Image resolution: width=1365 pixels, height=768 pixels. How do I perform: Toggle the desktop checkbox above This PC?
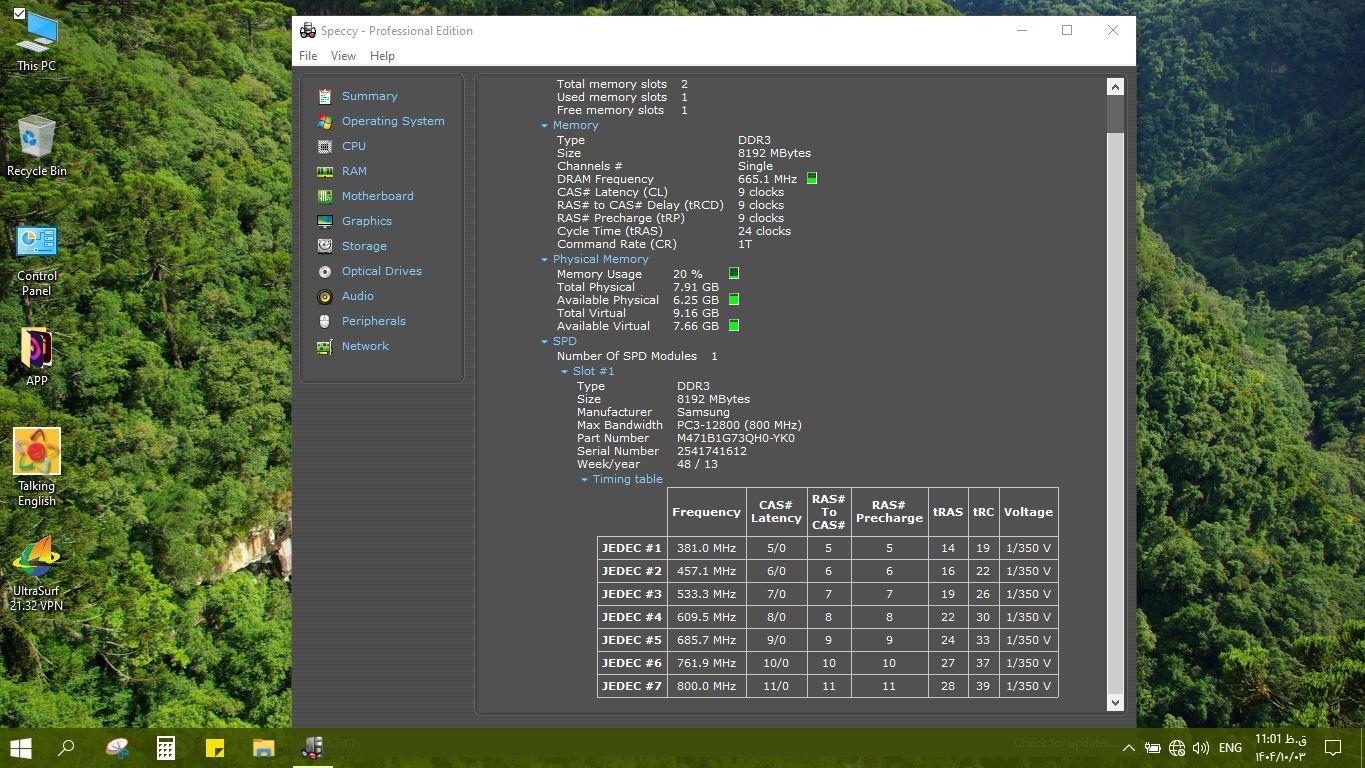19,13
